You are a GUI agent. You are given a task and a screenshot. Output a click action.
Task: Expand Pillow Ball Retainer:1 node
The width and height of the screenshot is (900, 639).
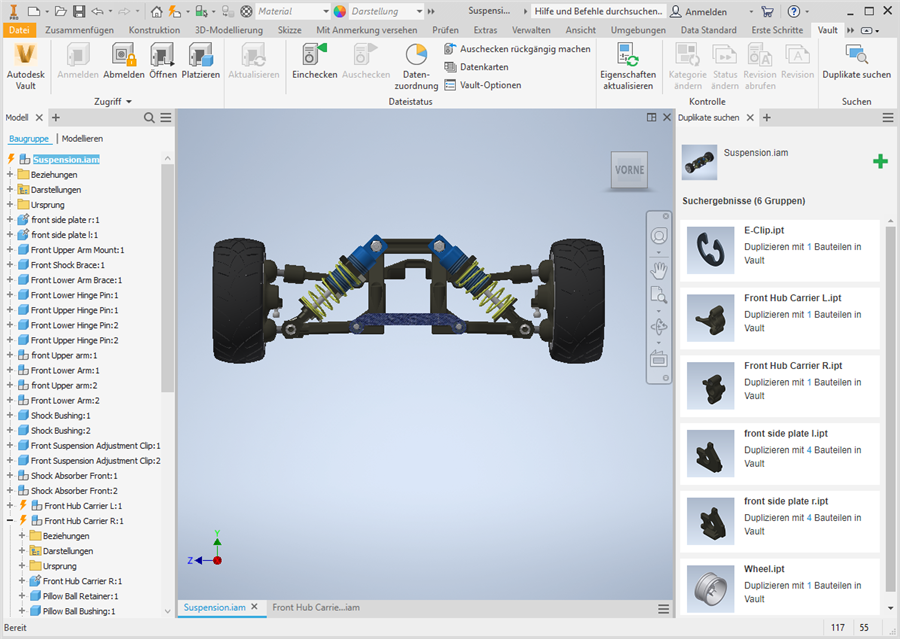[22, 595]
